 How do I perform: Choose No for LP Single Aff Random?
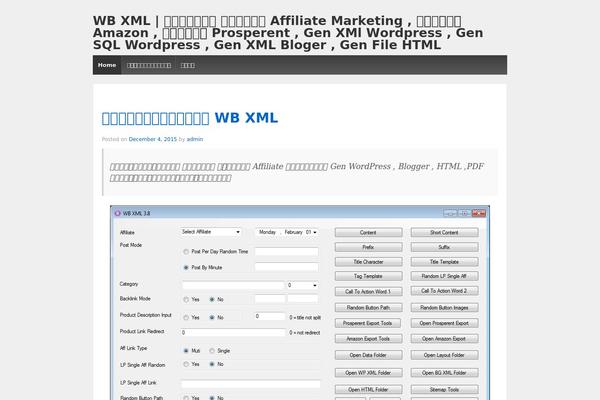coord(212,364)
